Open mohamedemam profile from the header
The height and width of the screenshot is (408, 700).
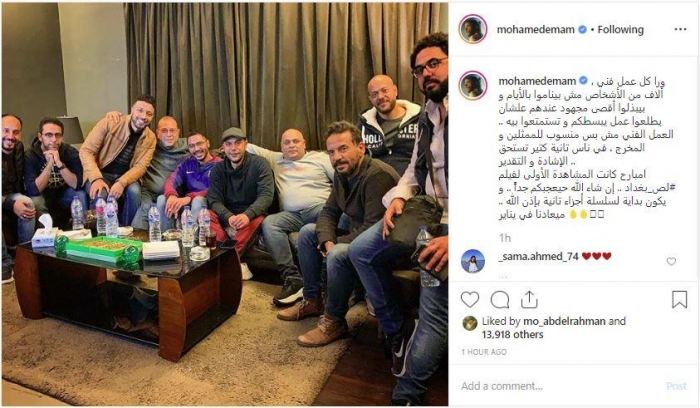point(535,30)
